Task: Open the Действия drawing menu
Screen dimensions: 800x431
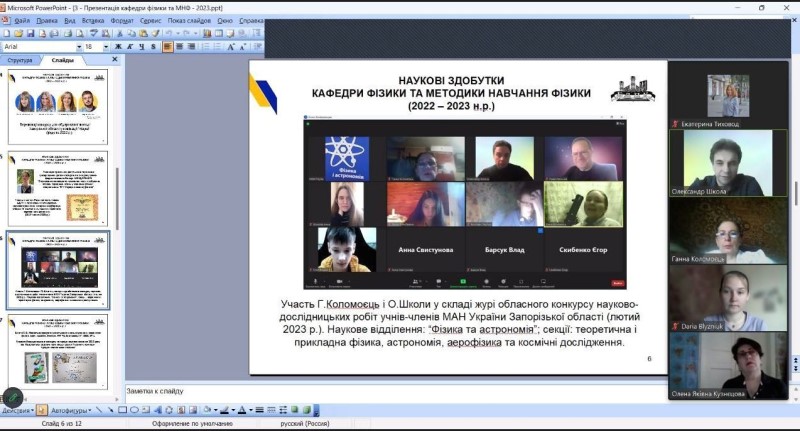Action: (x=18, y=410)
